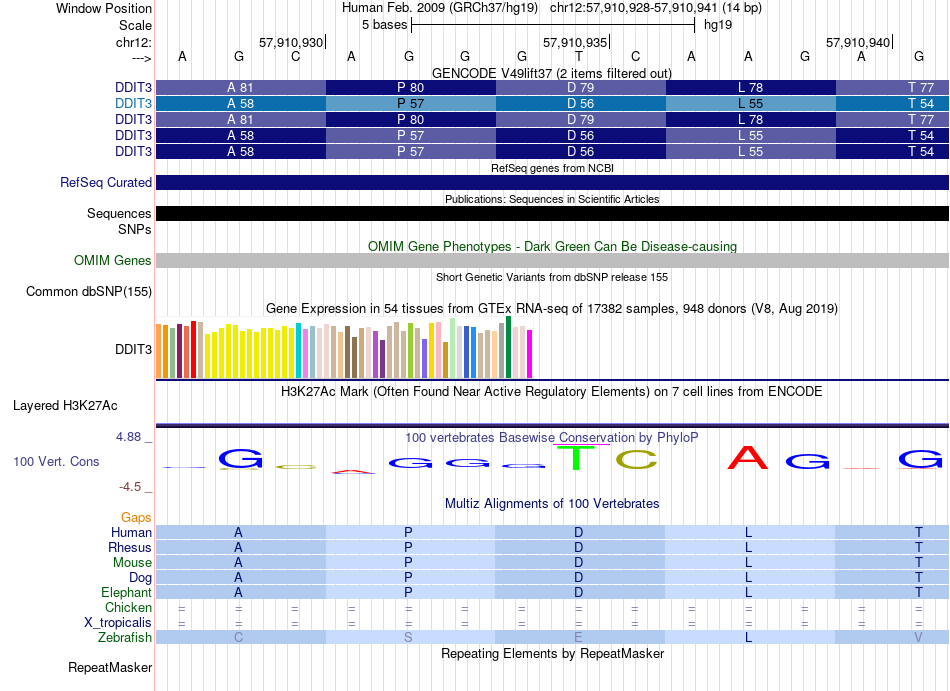This screenshot has width=950, height=691.
Task: Open the Common dbSNP(155) track label
Action: 88,291
